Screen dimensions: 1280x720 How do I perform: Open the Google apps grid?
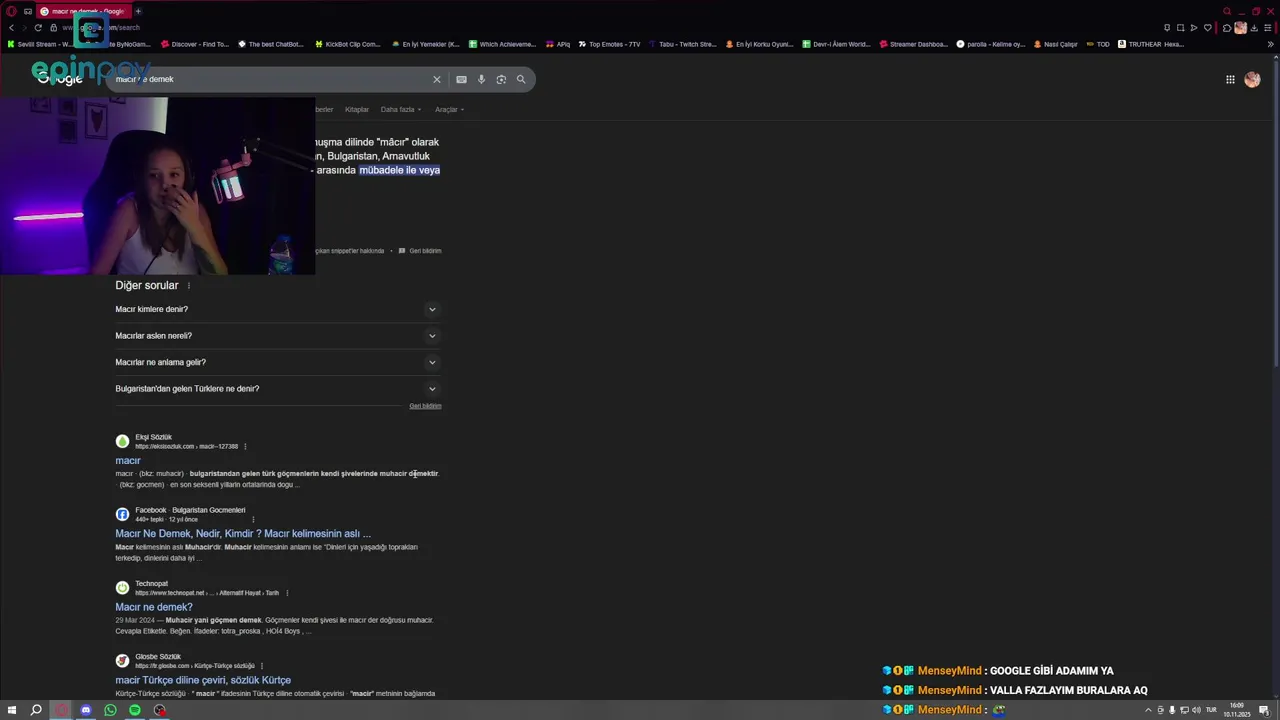click(1230, 79)
